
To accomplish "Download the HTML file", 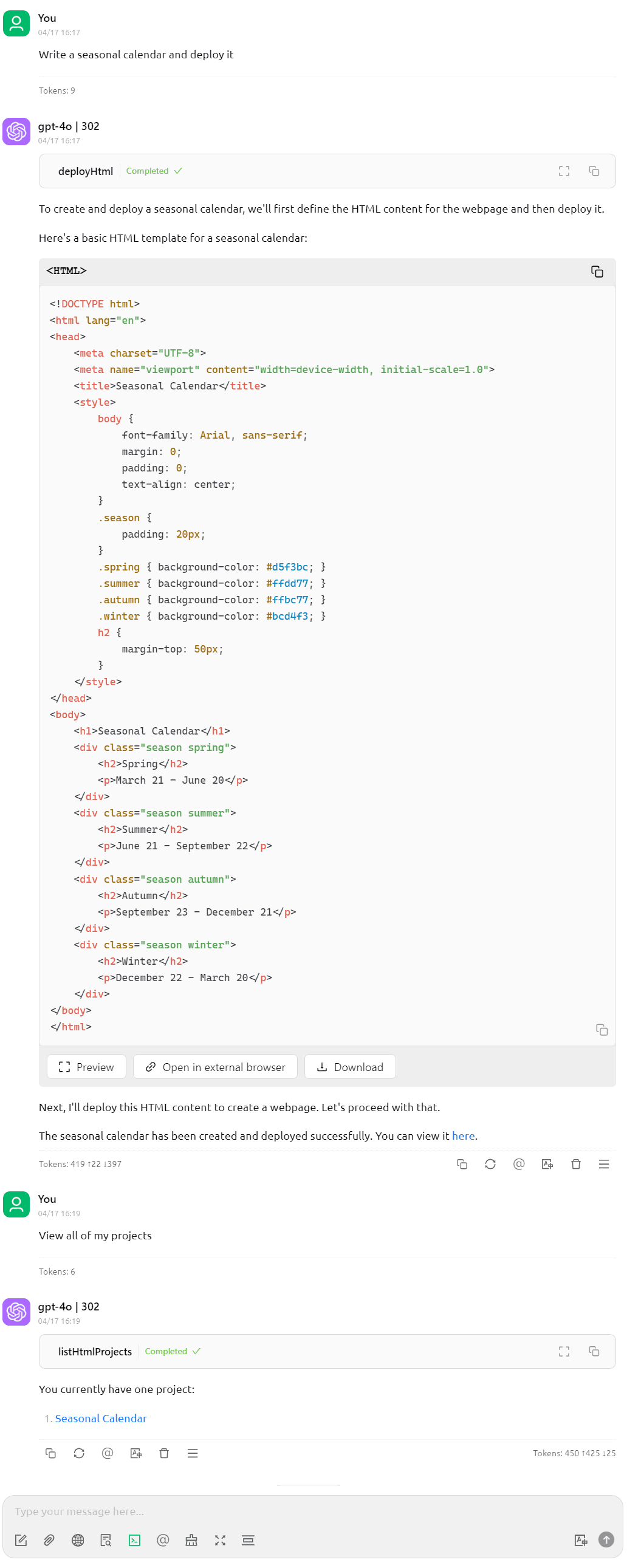I will coord(350,1067).
